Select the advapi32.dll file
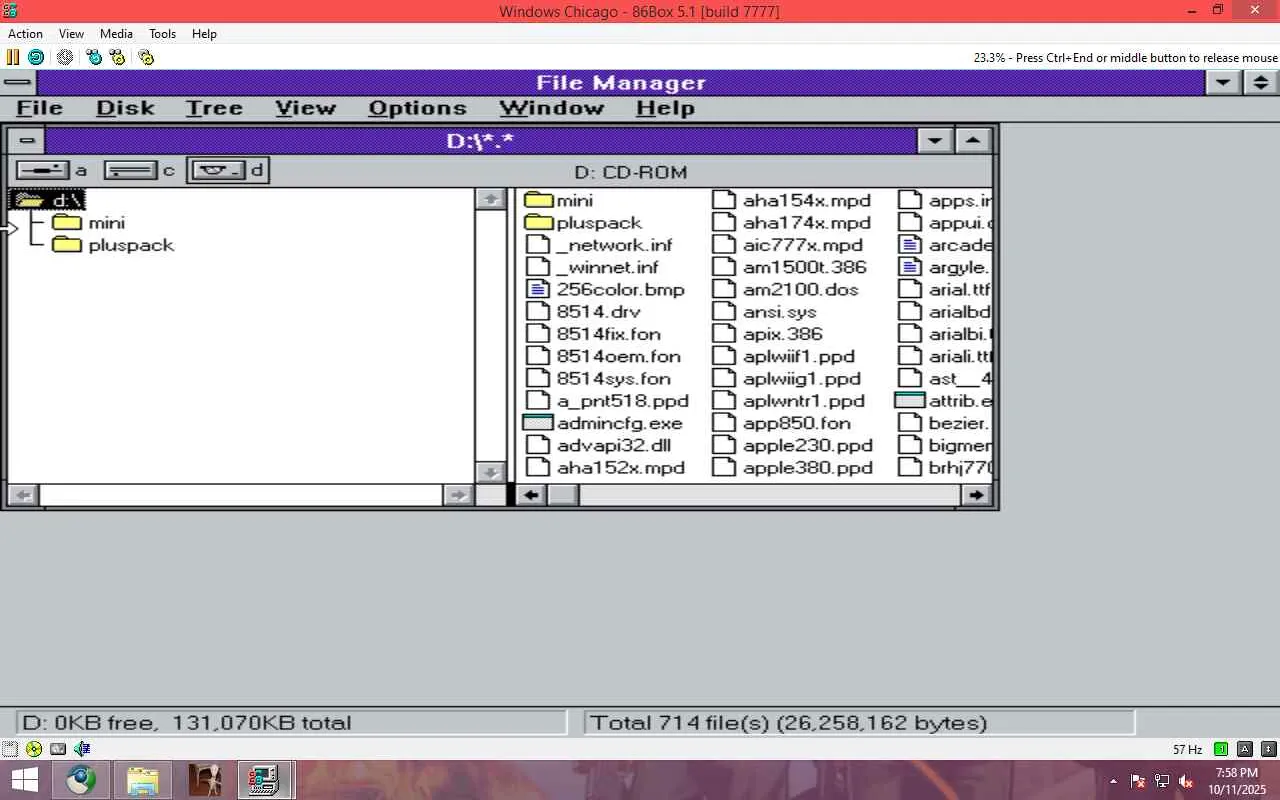The height and width of the screenshot is (800, 1280). (599, 446)
